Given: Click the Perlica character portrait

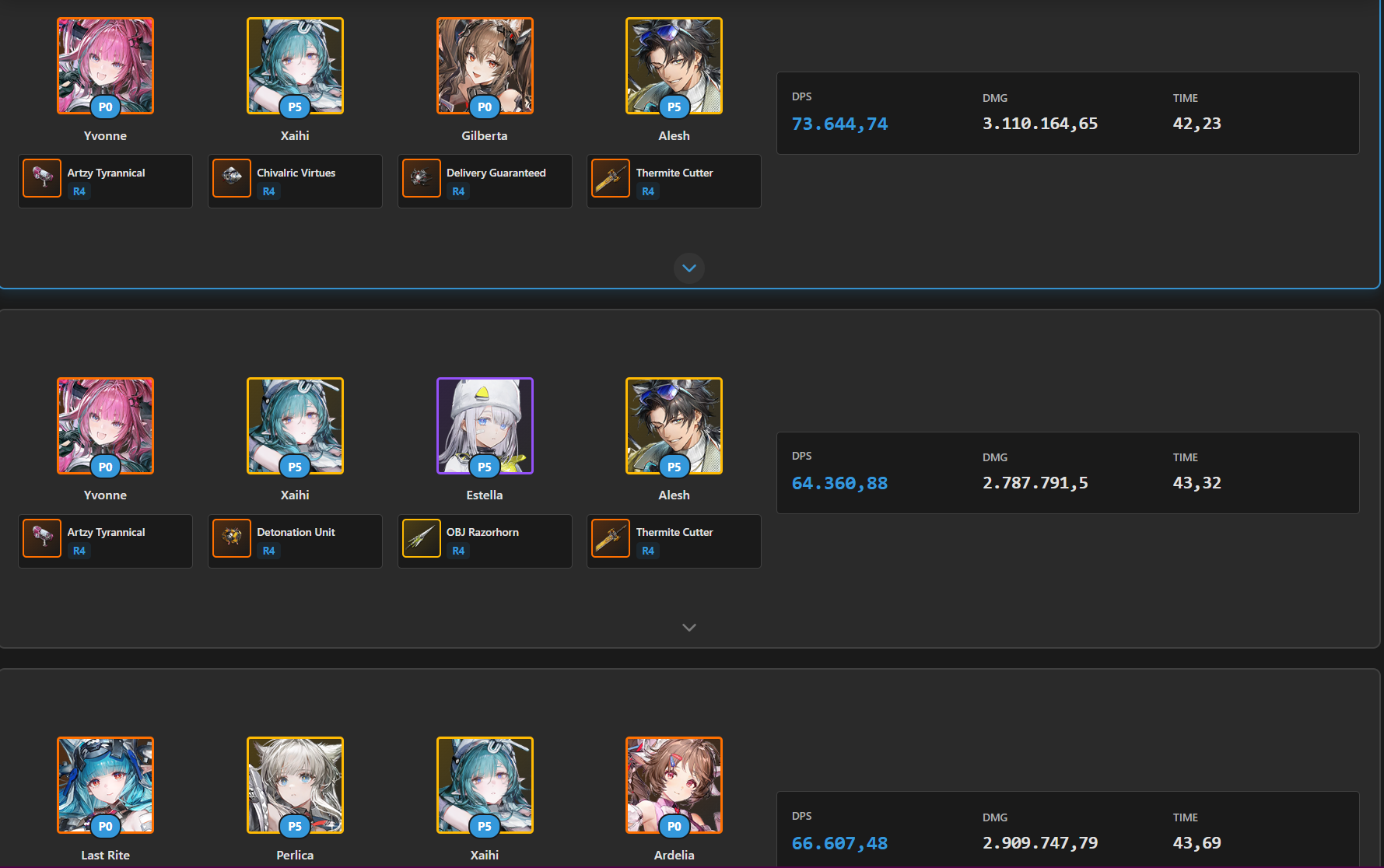Looking at the screenshot, I should tap(295, 786).
